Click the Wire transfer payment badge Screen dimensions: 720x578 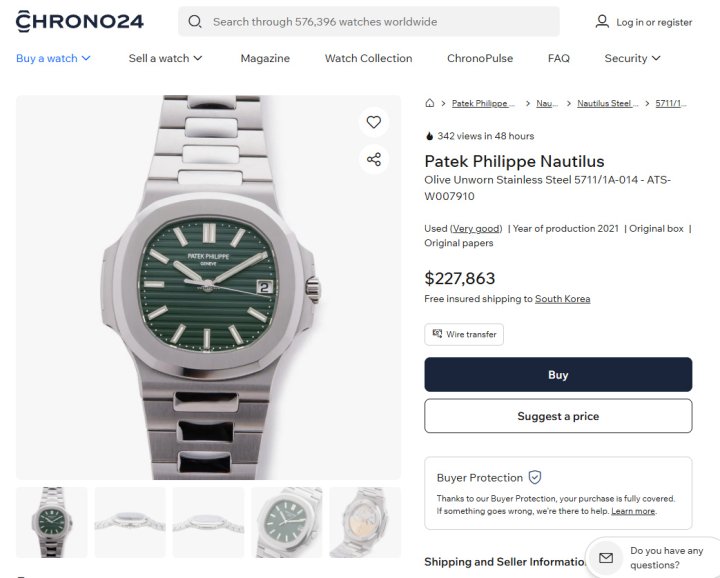(x=464, y=334)
